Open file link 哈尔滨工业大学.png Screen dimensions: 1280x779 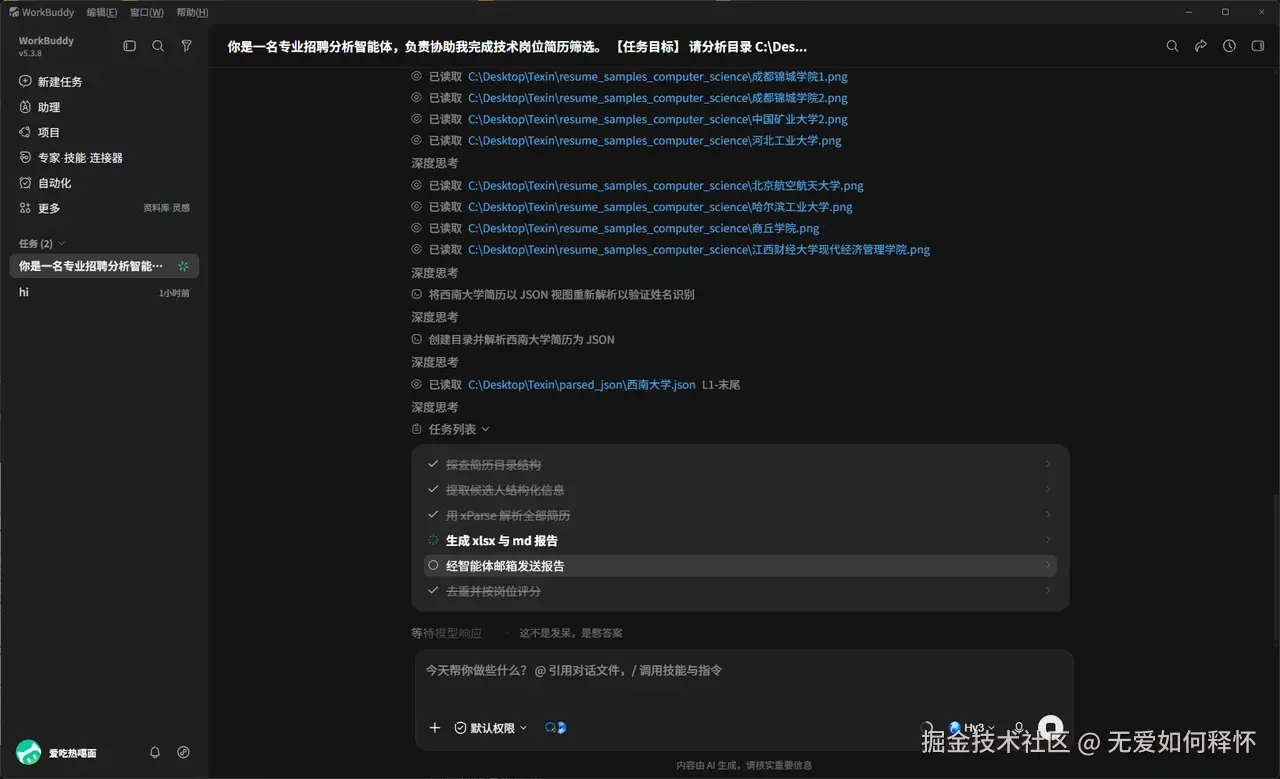pos(660,207)
